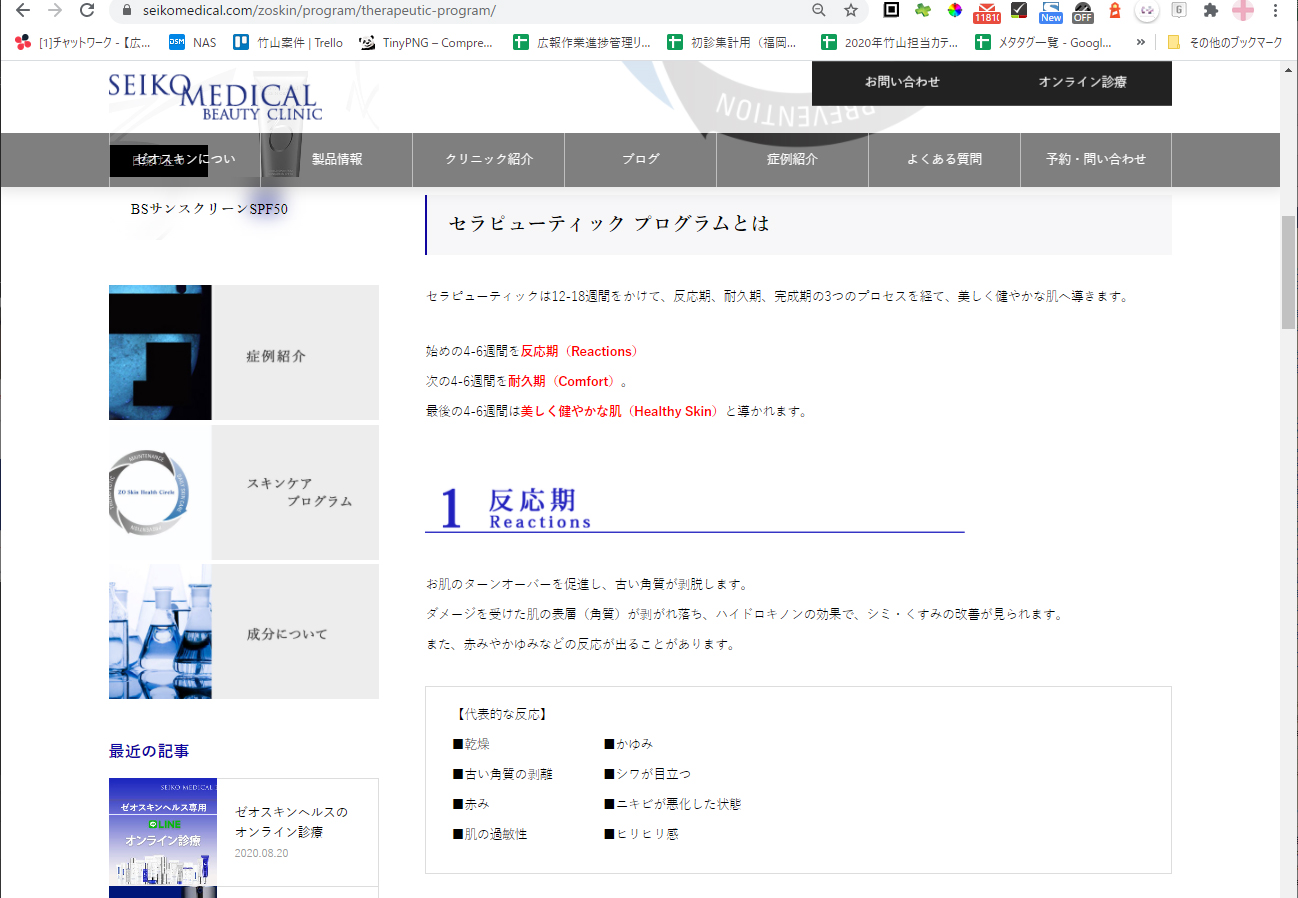Open the black square QR extension

click(x=891, y=10)
